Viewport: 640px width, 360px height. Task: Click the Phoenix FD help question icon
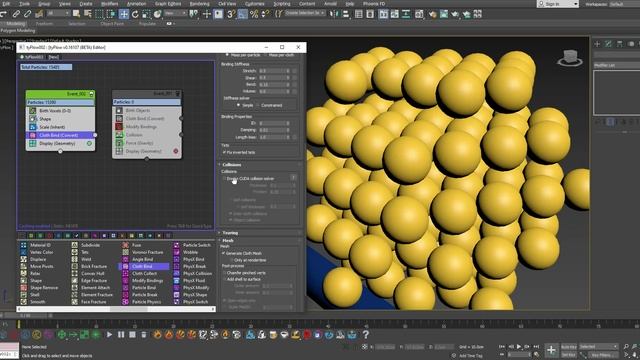(x=366, y=335)
